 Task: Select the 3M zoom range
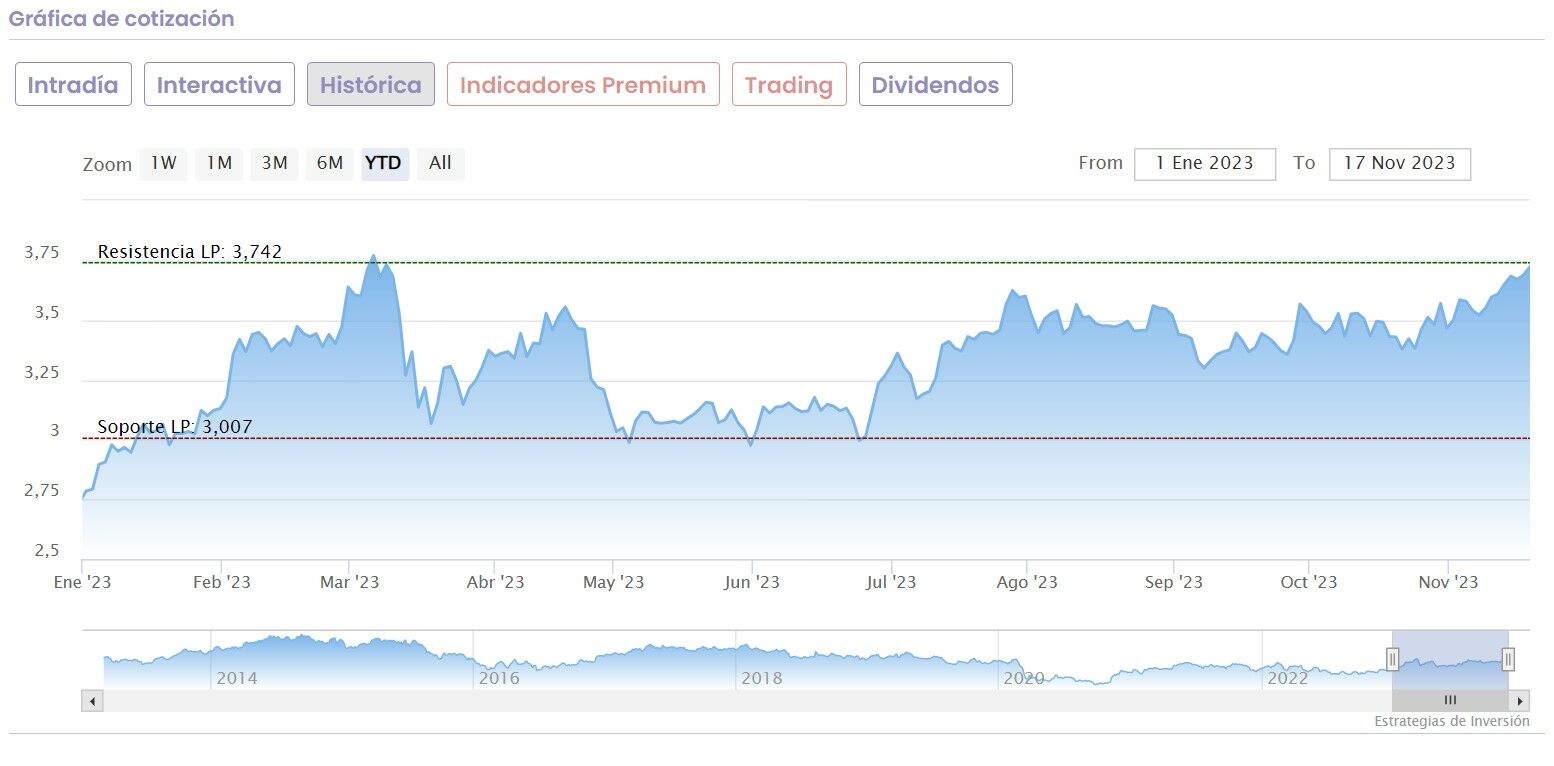[x=274, y=163]
